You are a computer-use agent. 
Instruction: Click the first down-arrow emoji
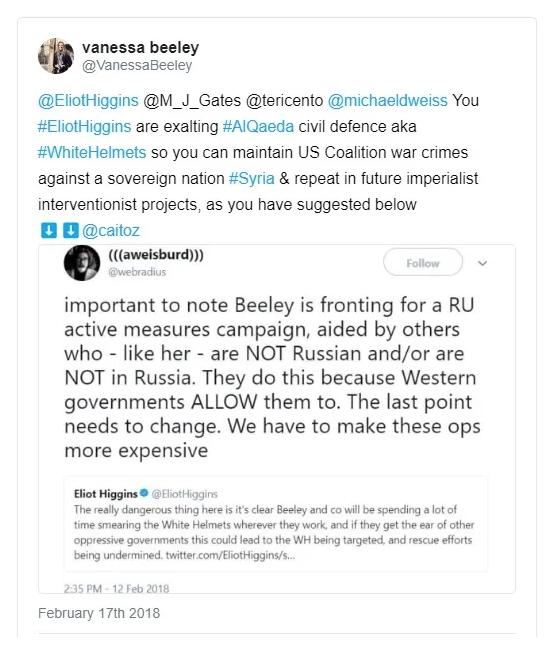(x=49, y=231)
